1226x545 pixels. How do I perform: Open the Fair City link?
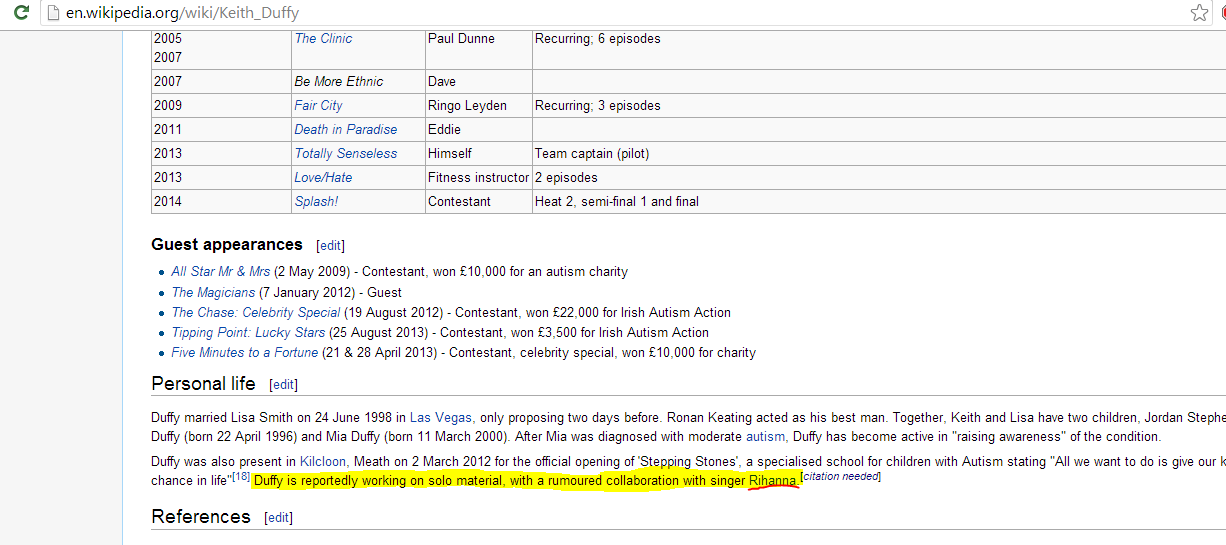[318, 106]
